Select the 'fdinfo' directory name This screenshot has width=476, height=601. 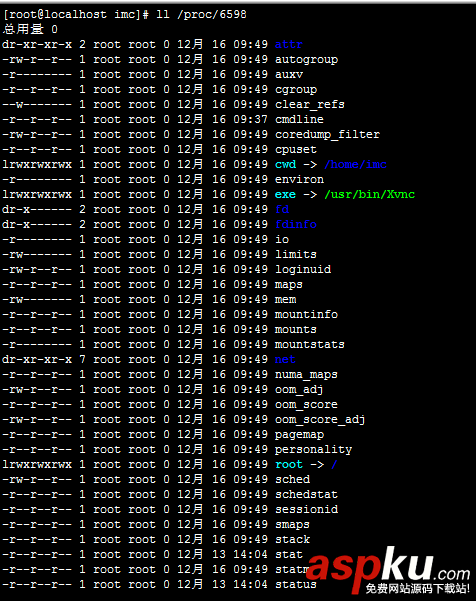point(296,224)
